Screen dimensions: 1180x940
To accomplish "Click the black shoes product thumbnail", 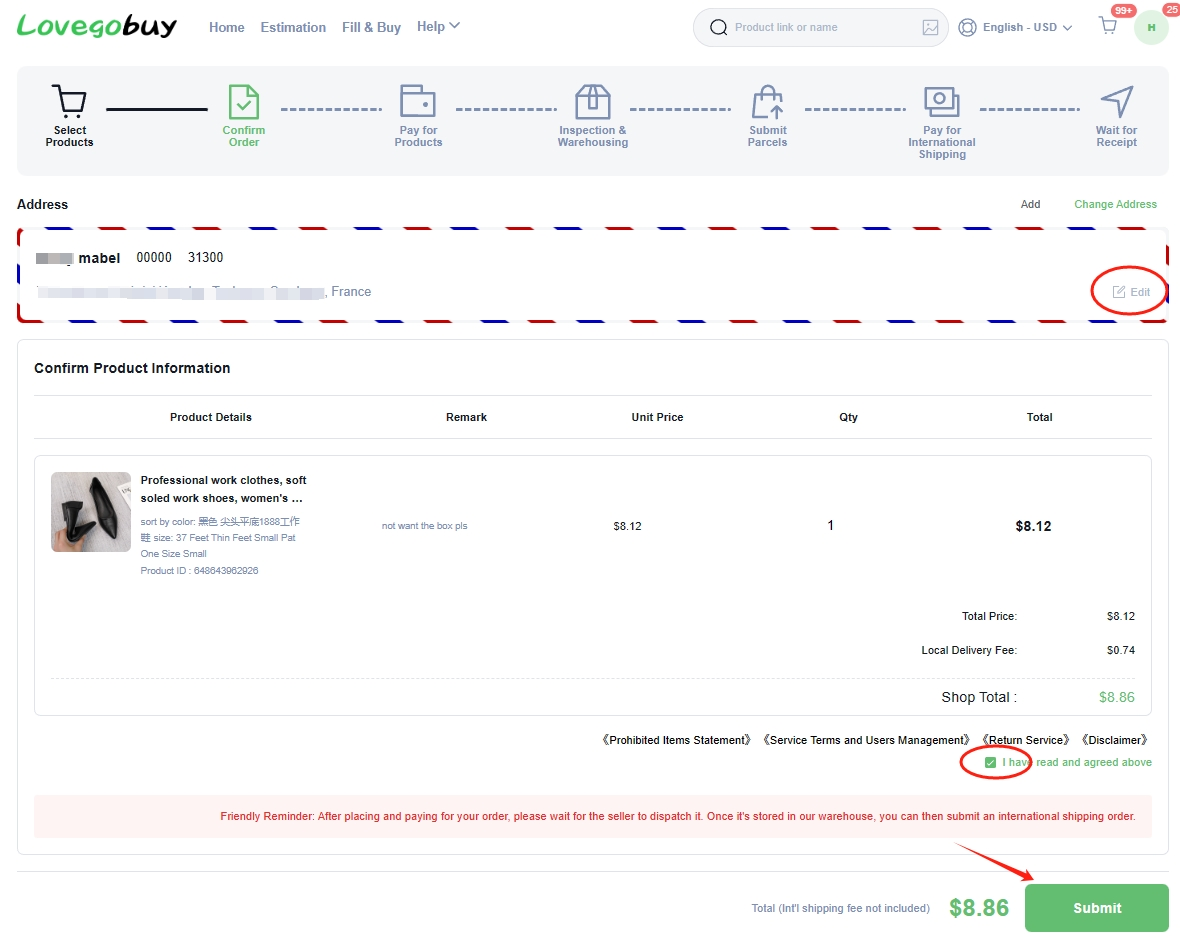I will tap(91, 512).
